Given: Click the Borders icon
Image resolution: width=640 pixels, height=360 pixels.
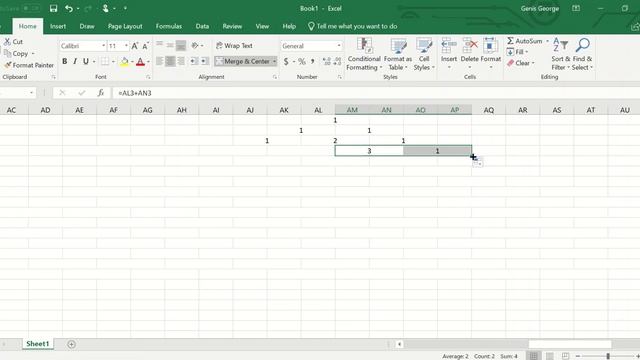Looking at the screenshot, I should [x=105, y=62].
